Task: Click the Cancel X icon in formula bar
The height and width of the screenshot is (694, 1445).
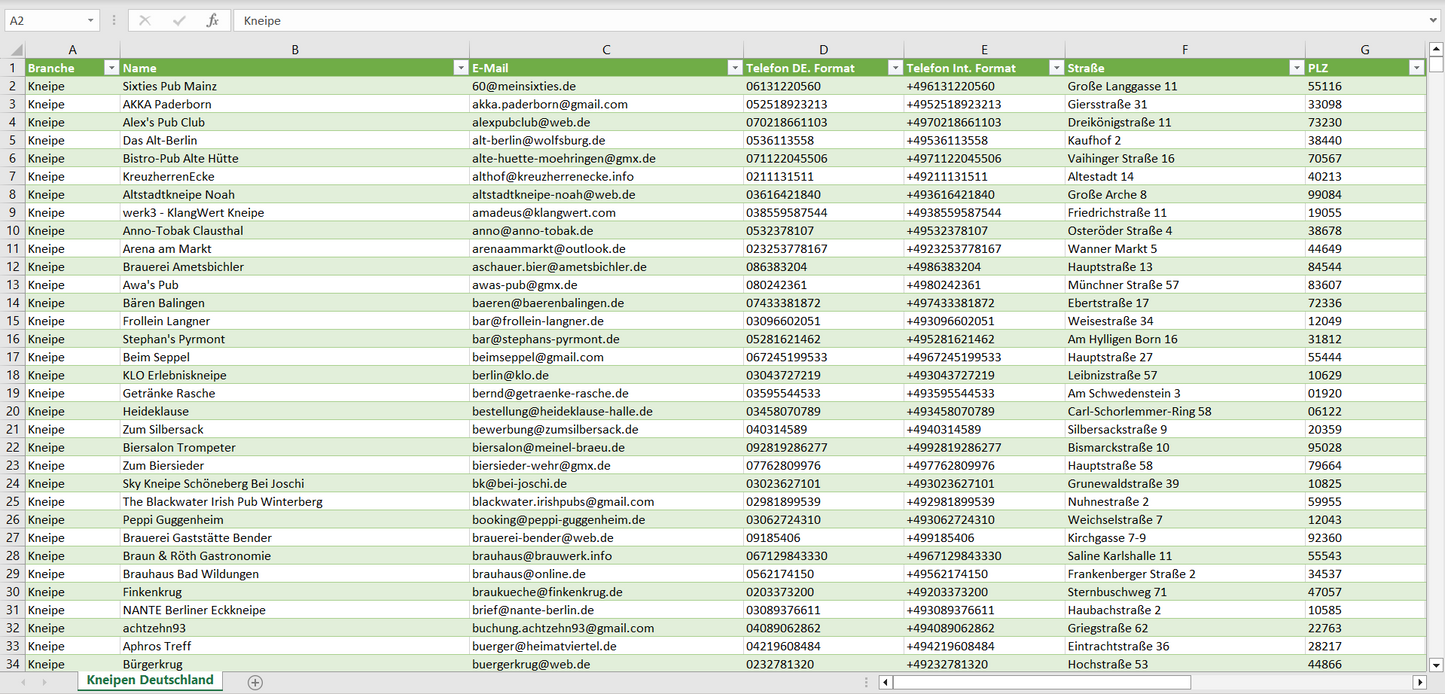Action: [146, 20]
